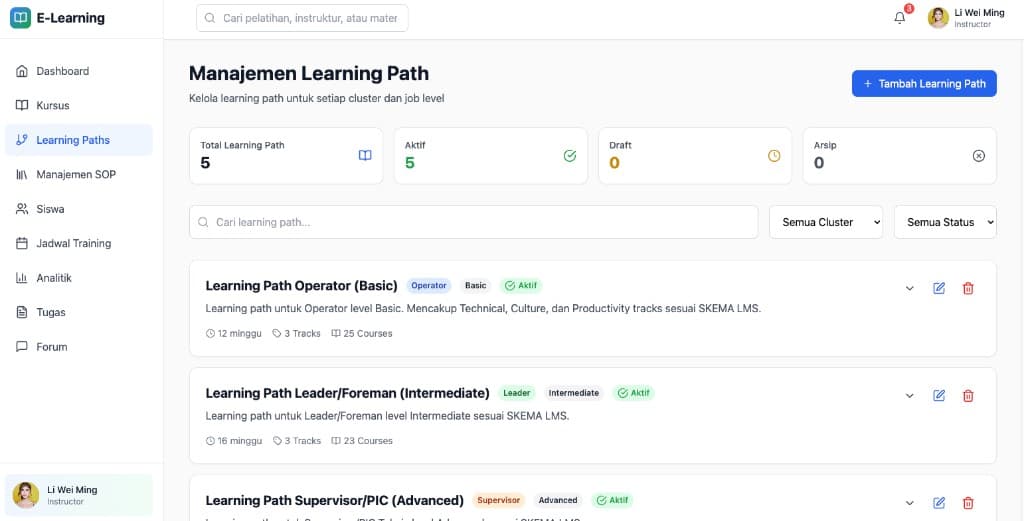Click the Manajemen Learning Path heading

309,74
